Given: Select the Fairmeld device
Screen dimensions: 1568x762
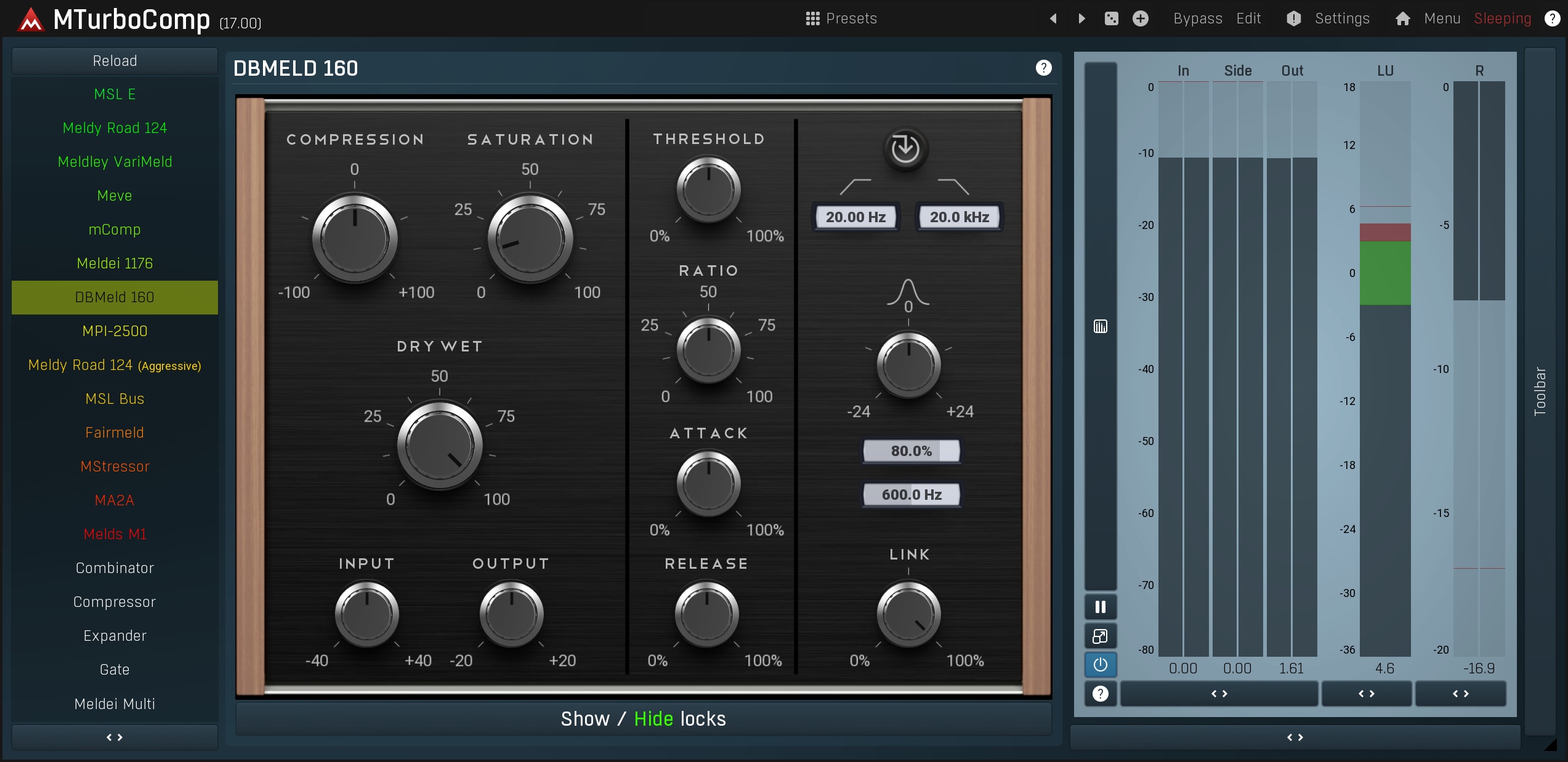Looking at the screenshot, I should (x=115, y=433).
